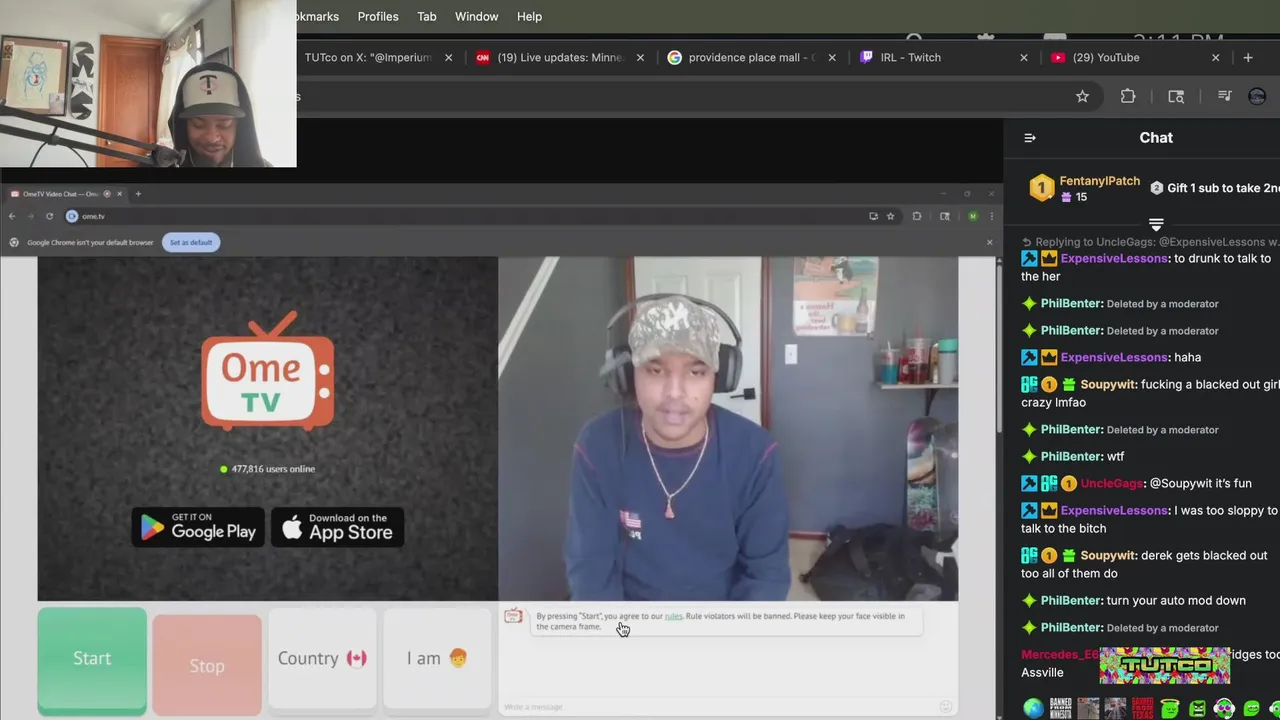This screenshot has width=1280, height=720.
Task: Switch to the IRL - Twitch tab
Action: point(944,57)
